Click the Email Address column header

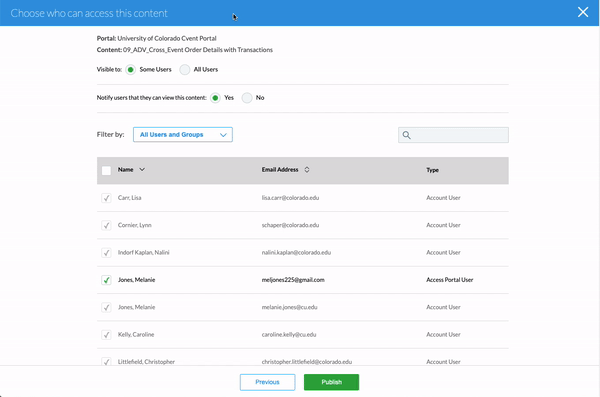(x=280, y=169)
